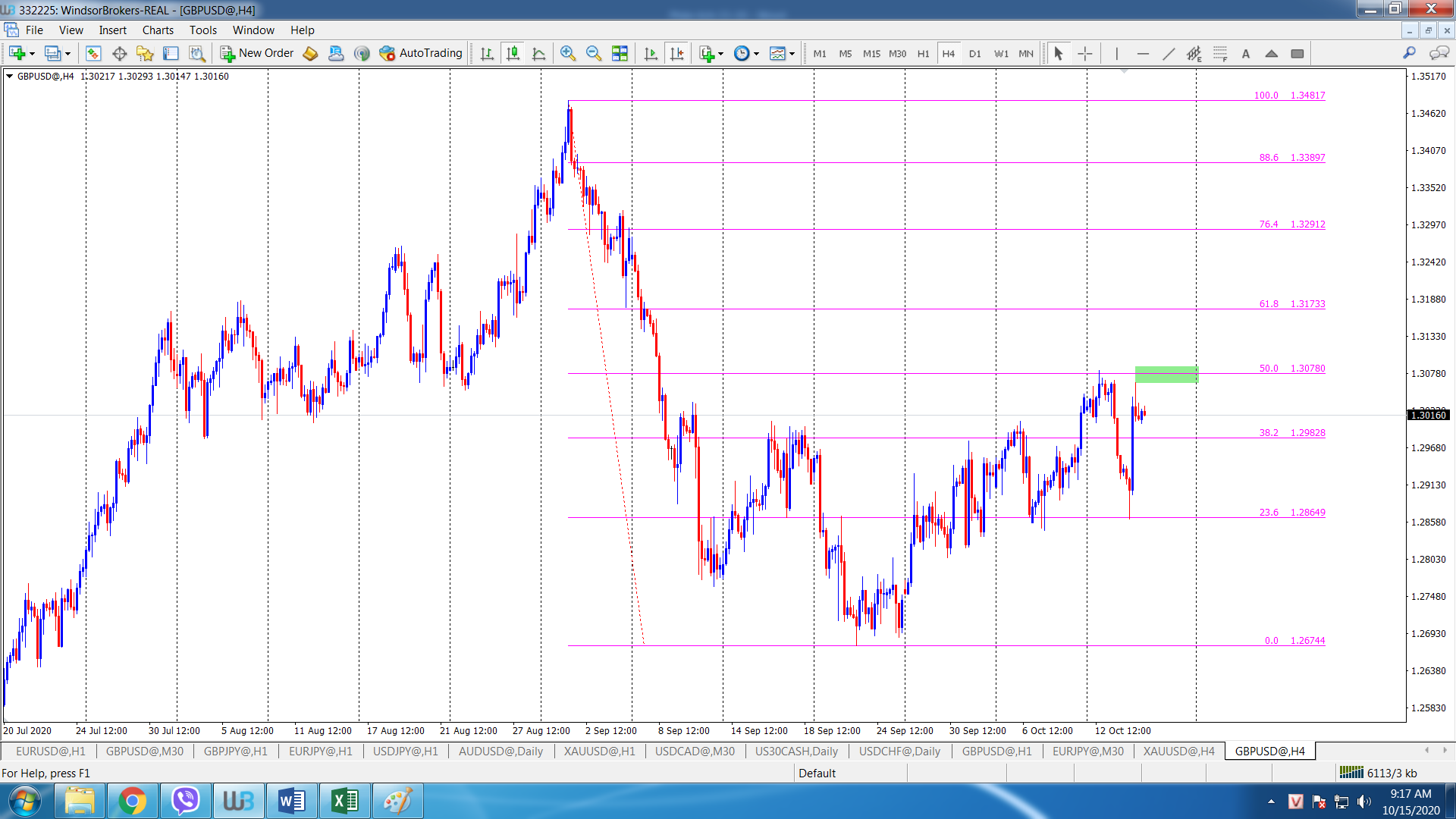Open the Market Watch window icon

pyautogui.click(x=93, y=53)
